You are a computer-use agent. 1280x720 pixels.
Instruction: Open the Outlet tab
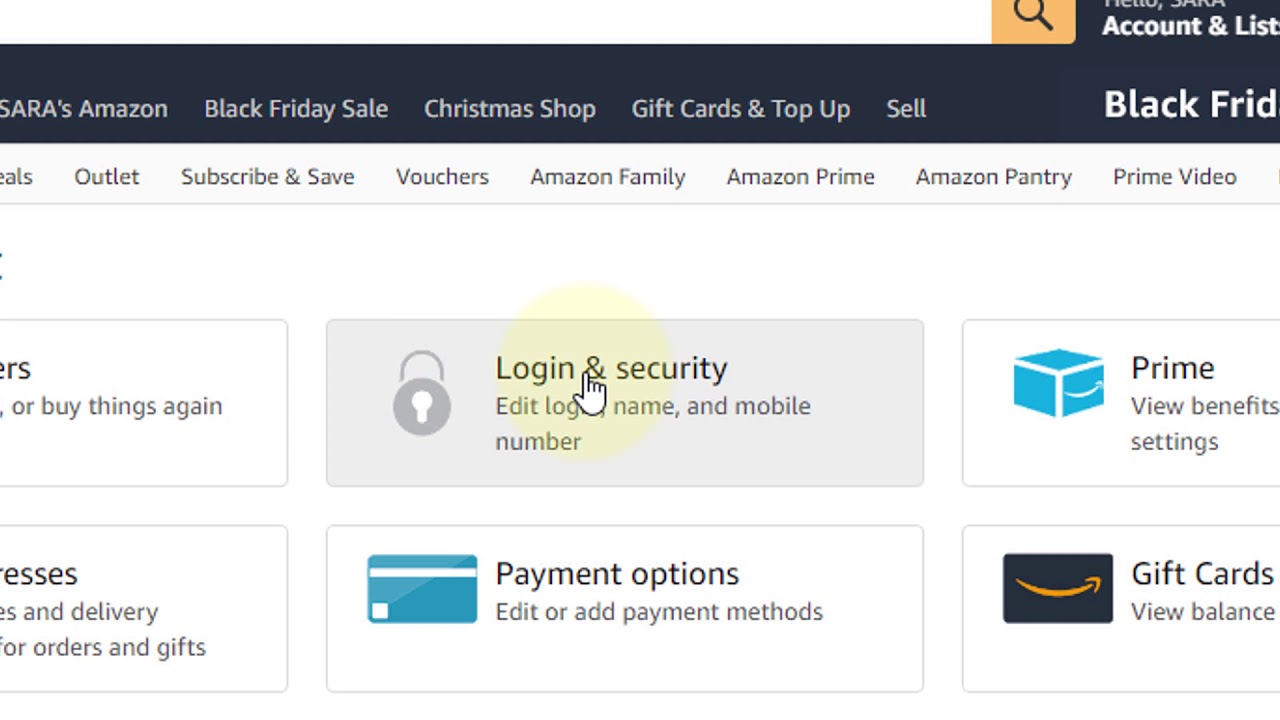pos(106,177)
